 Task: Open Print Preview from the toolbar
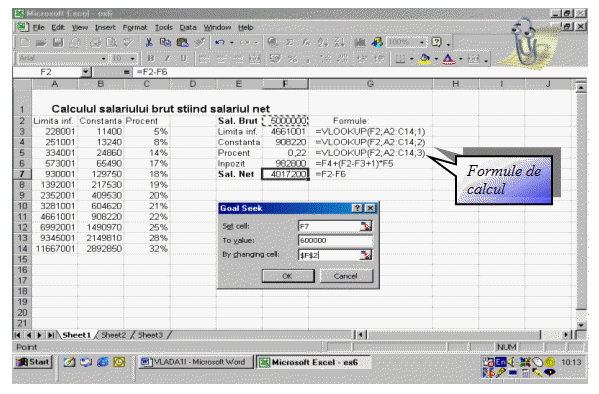tap(112, 42)
